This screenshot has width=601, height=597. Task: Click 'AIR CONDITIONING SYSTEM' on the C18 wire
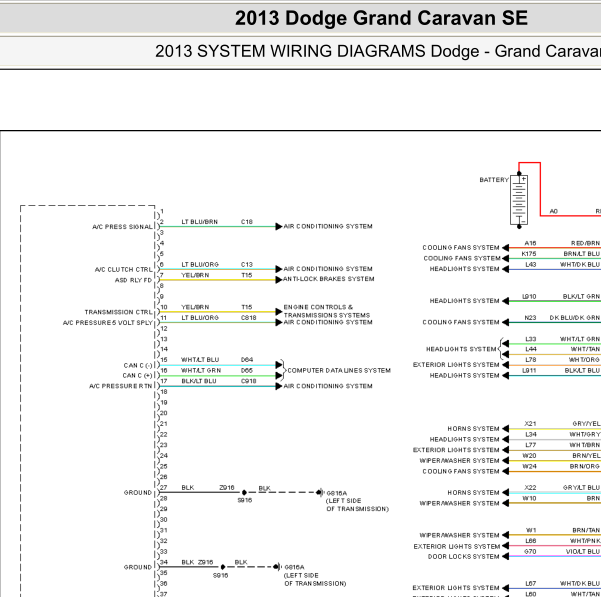click(x=328, y=226)
